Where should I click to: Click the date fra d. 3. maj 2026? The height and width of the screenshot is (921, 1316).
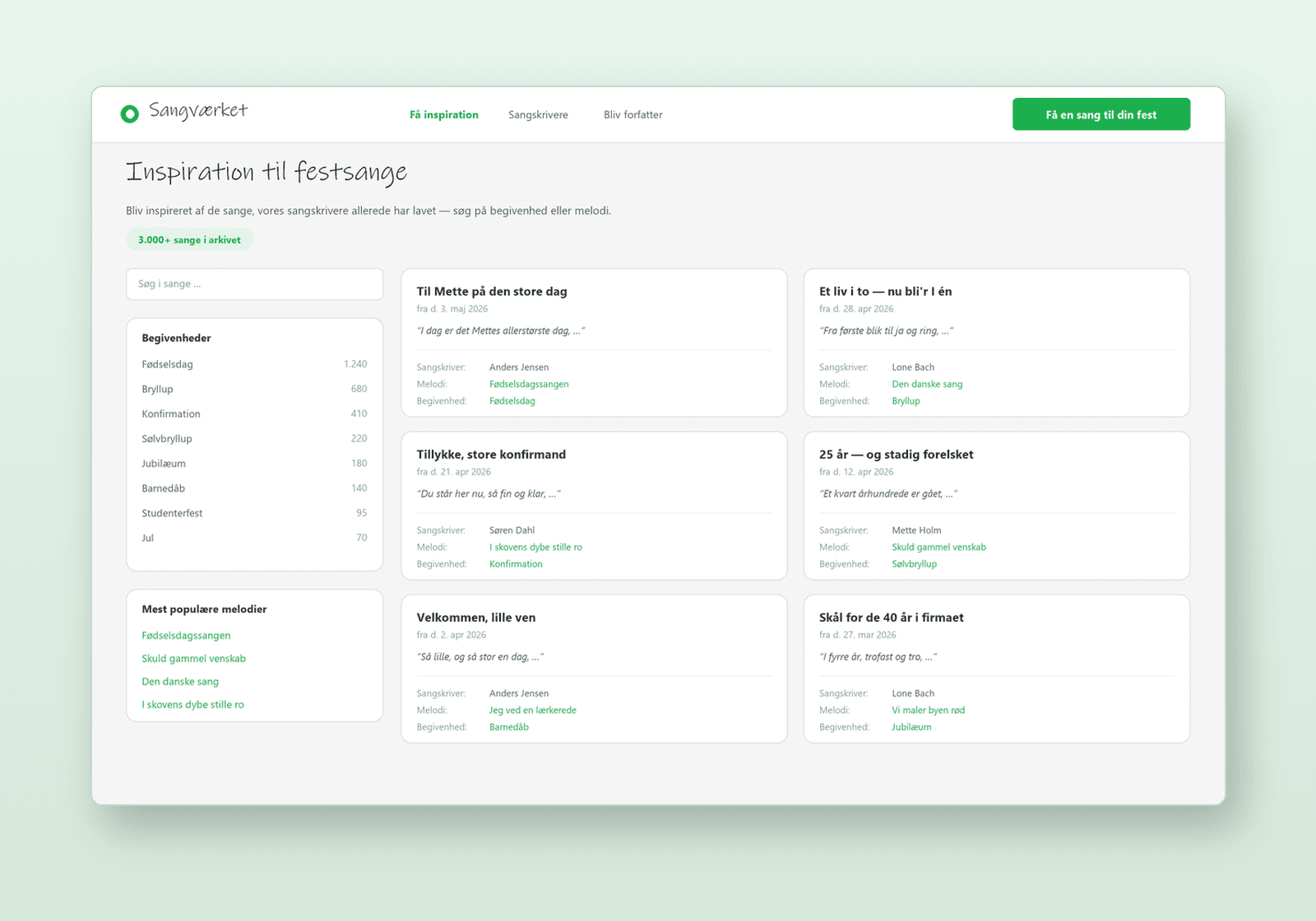452,309
